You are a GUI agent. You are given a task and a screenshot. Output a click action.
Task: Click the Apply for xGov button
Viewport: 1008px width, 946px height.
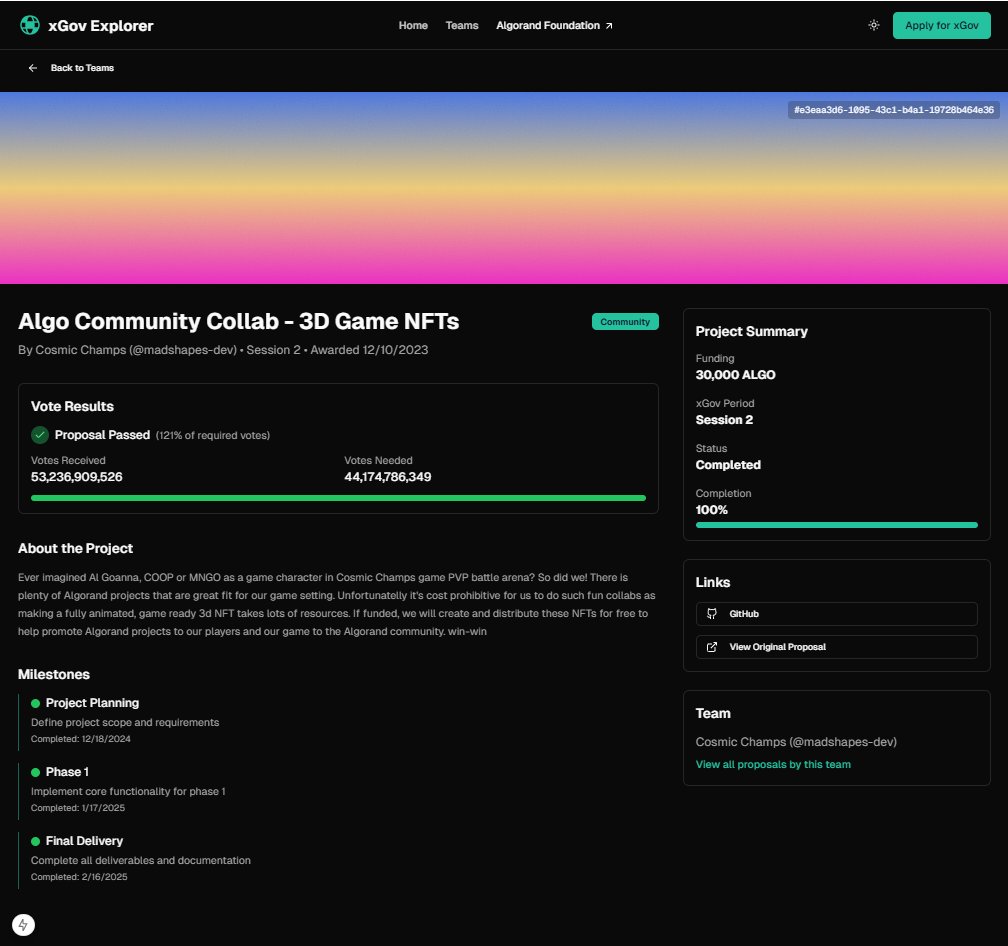tap(941, 25)
